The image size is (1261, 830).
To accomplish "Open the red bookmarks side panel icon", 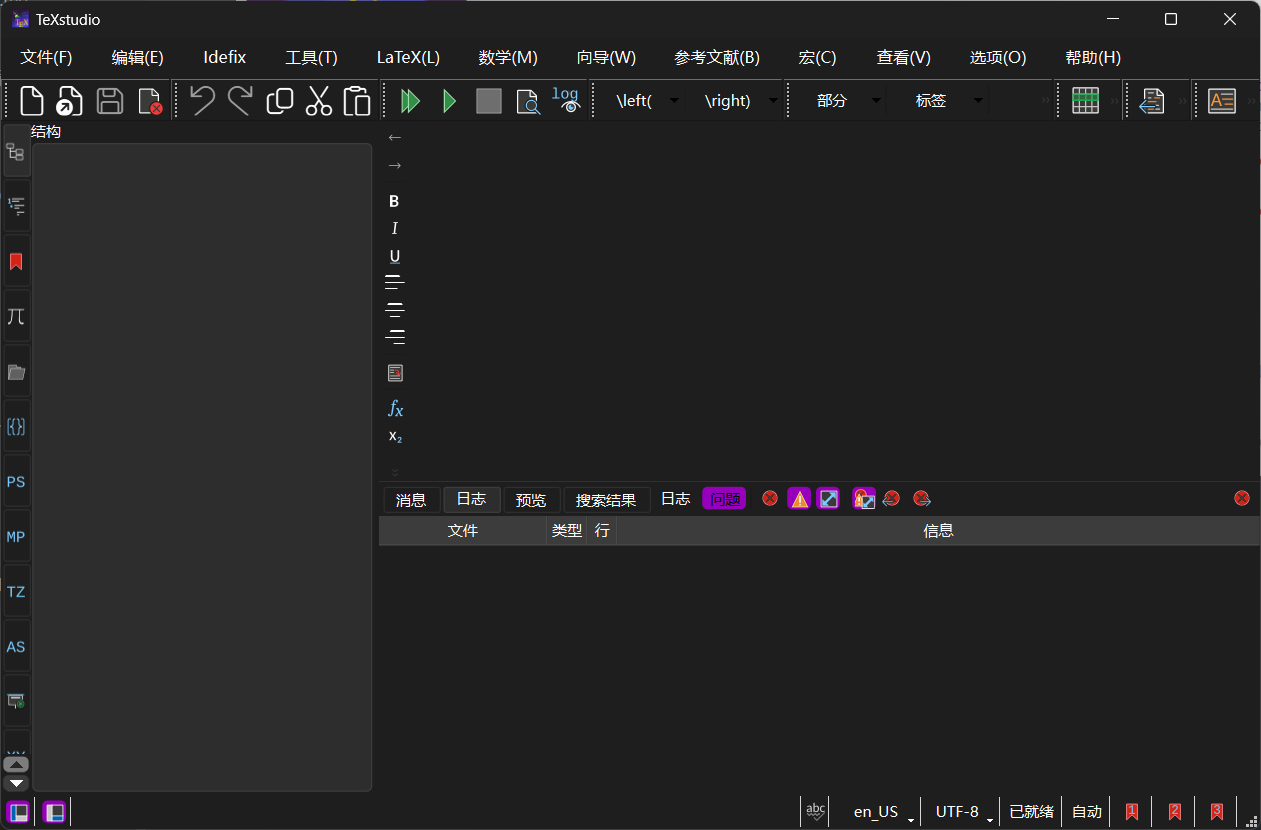I will (x=16, y=262).
